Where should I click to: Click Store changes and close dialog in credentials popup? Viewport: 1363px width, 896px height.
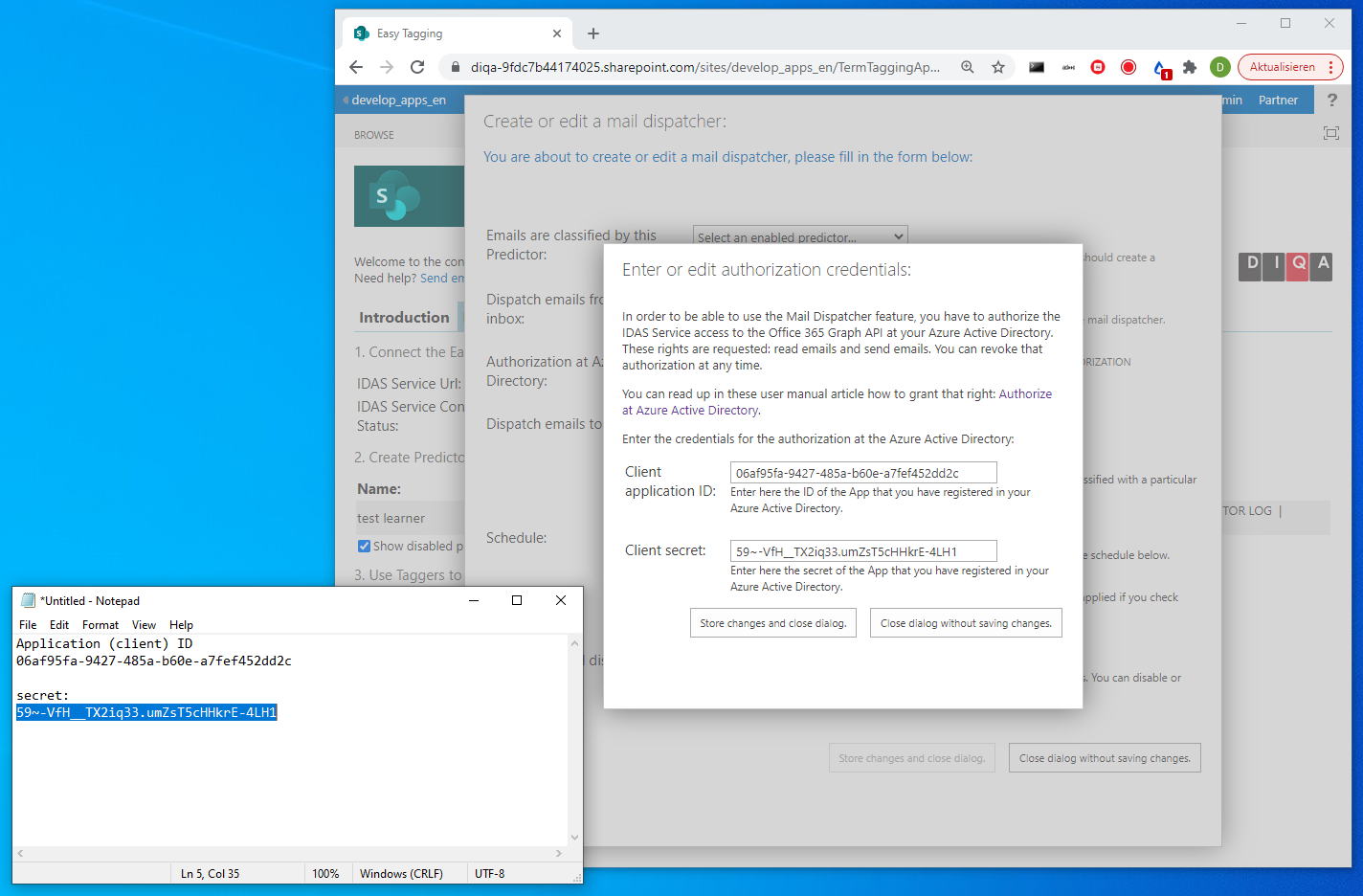(772, 623)
